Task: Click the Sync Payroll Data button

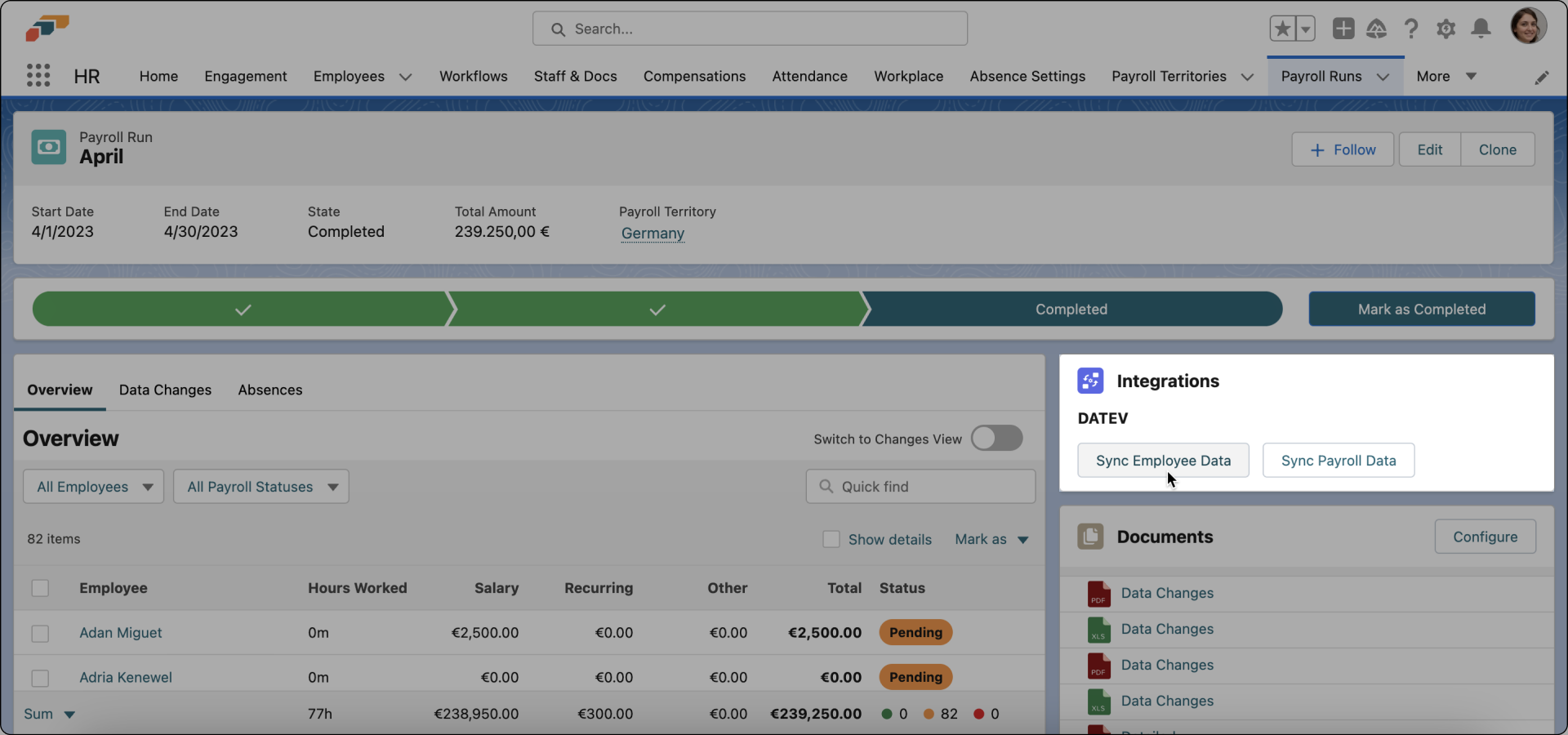Action: [x=1339, y=460]
